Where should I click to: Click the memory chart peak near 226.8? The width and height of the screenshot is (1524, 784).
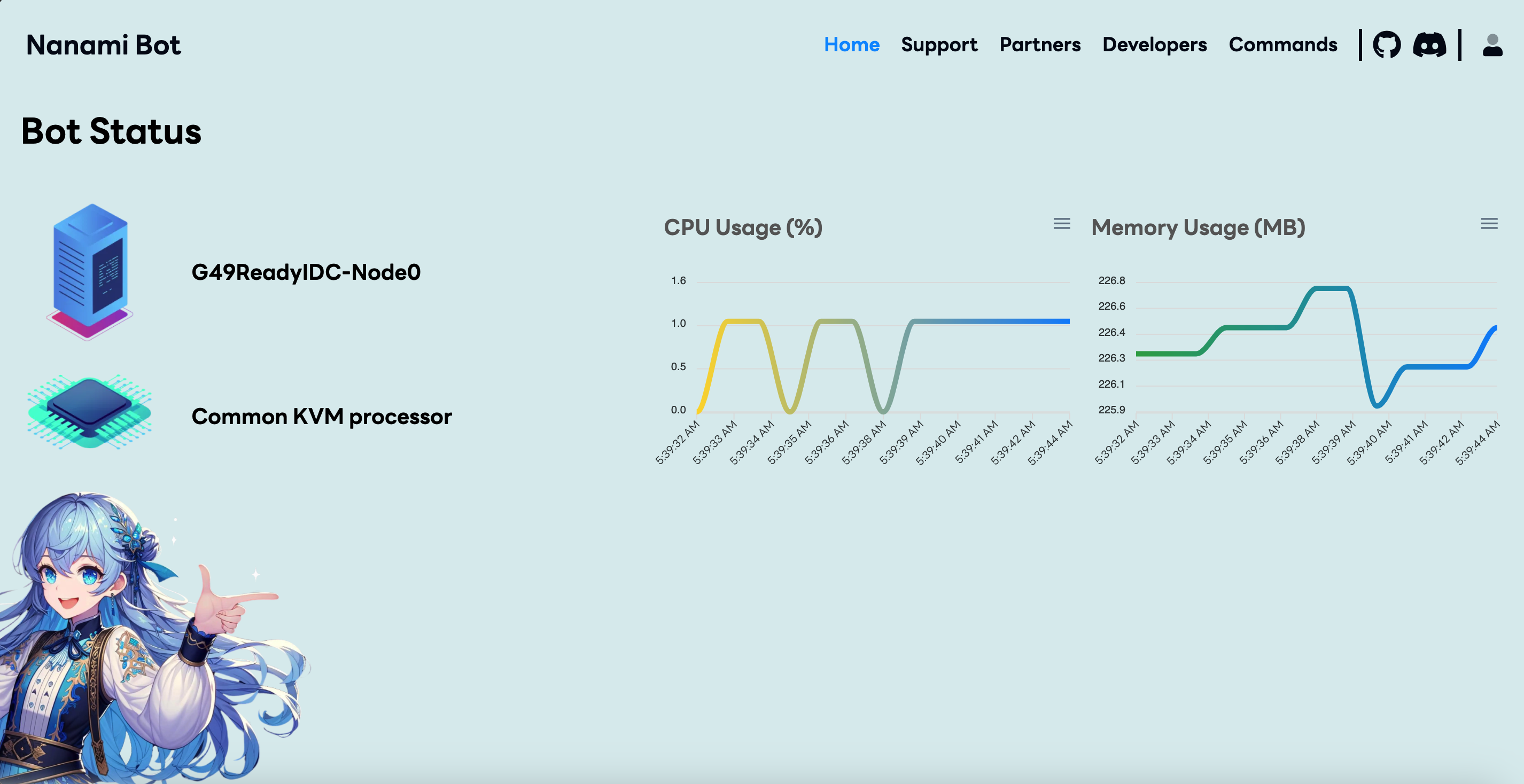point(1331,288)
